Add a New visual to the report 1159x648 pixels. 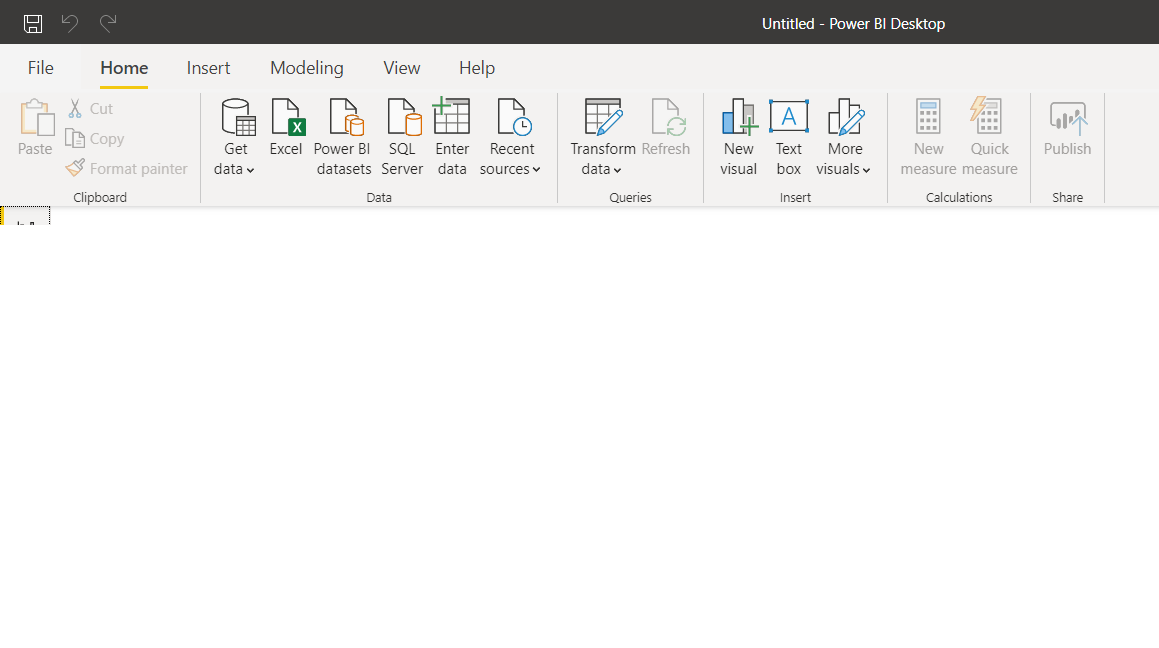pos(738,137)
